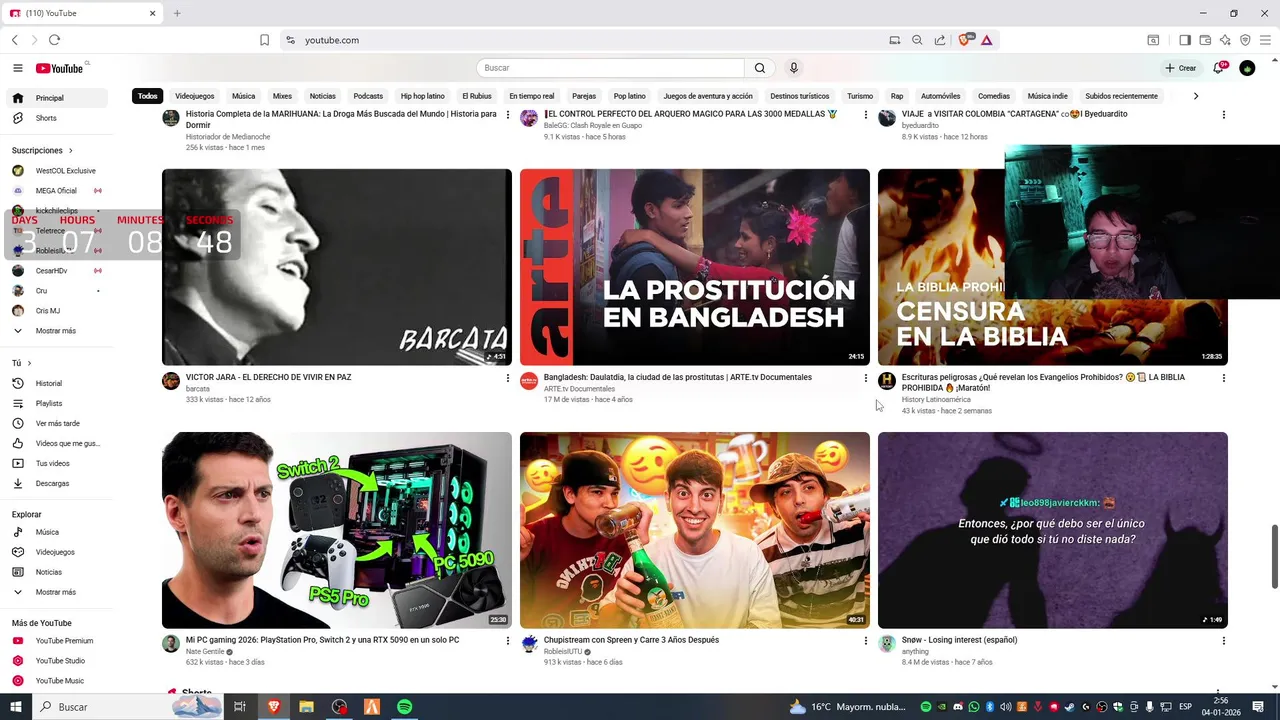This screenshot has height=720, width=1280.
Task: Expand Mostrar más under Suscripciones
Action: (59, 331)
